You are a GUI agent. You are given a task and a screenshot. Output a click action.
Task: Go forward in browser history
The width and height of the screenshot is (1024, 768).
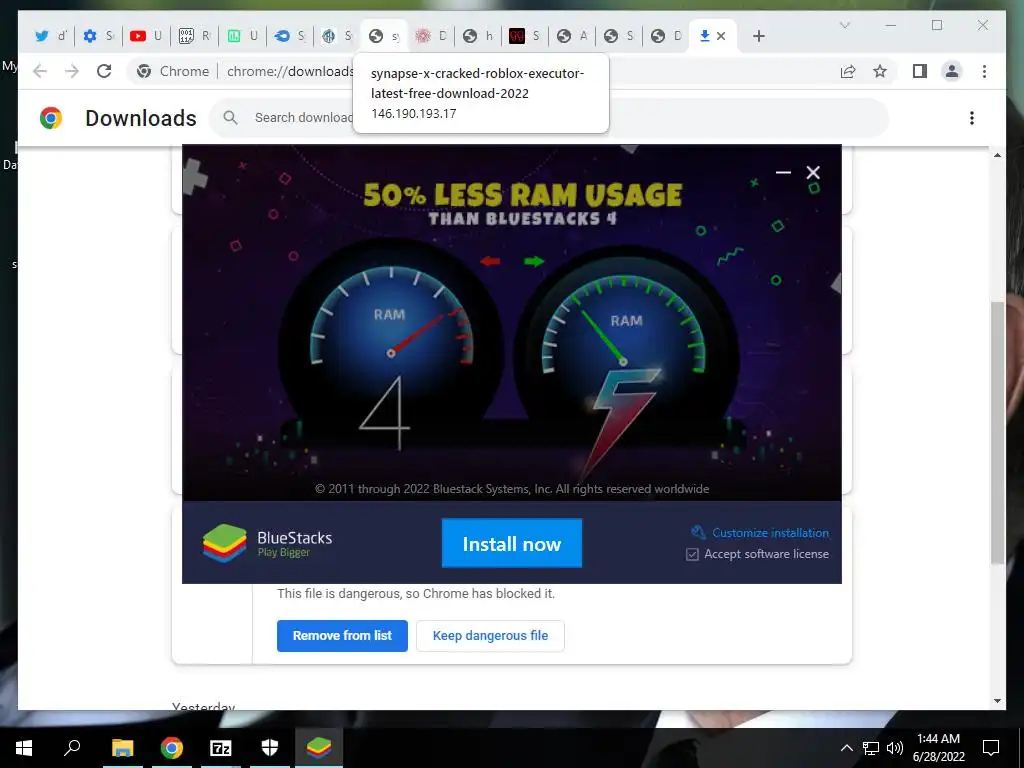pos(72,71)
